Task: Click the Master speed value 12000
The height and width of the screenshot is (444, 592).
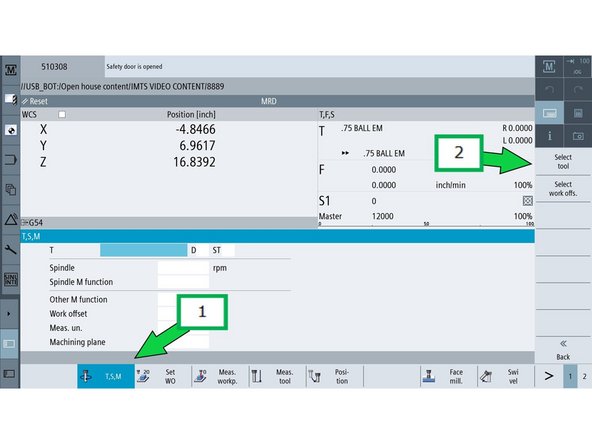Action: 382,216
